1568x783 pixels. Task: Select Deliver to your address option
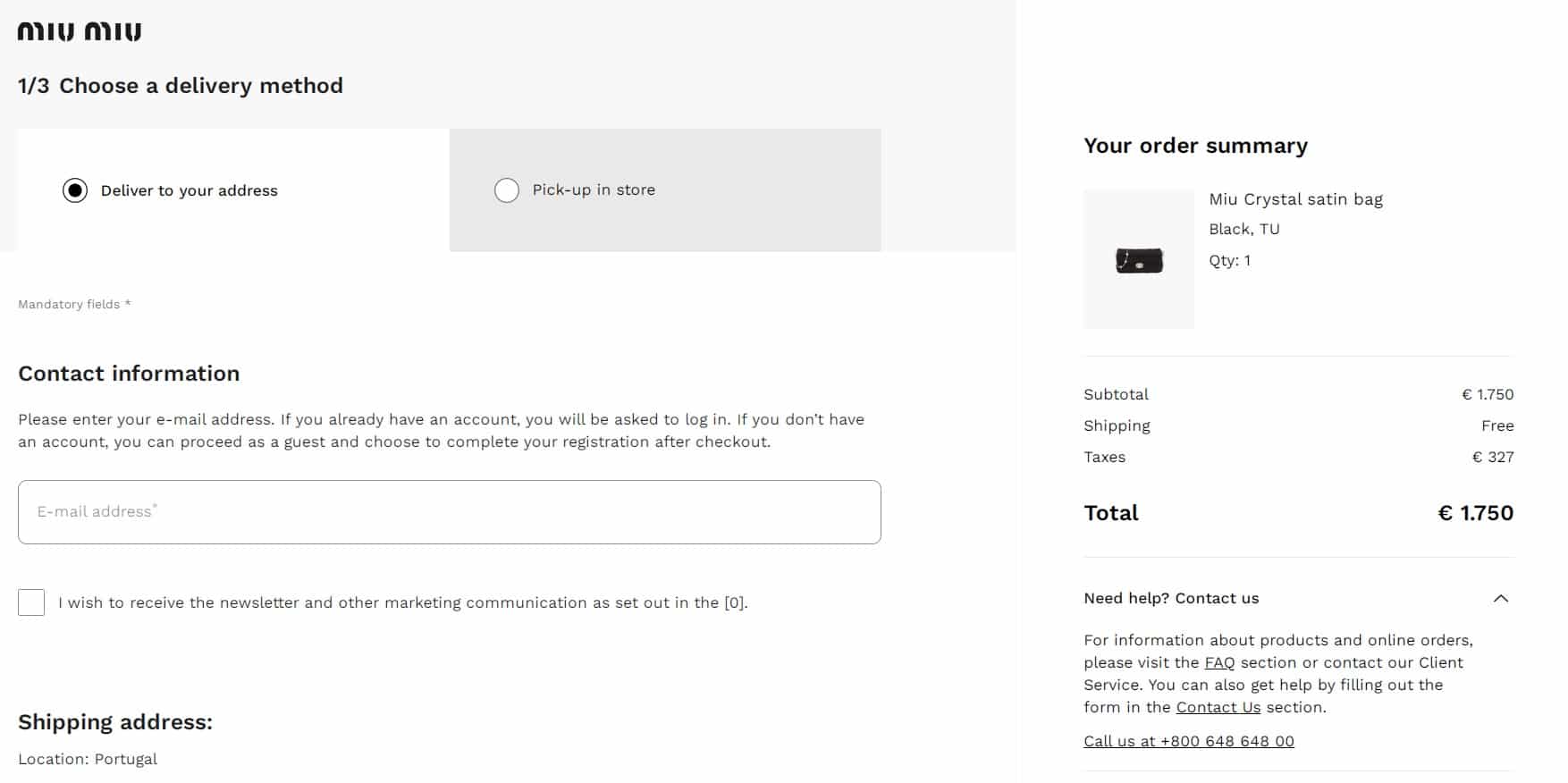click(x=75, y=190)
